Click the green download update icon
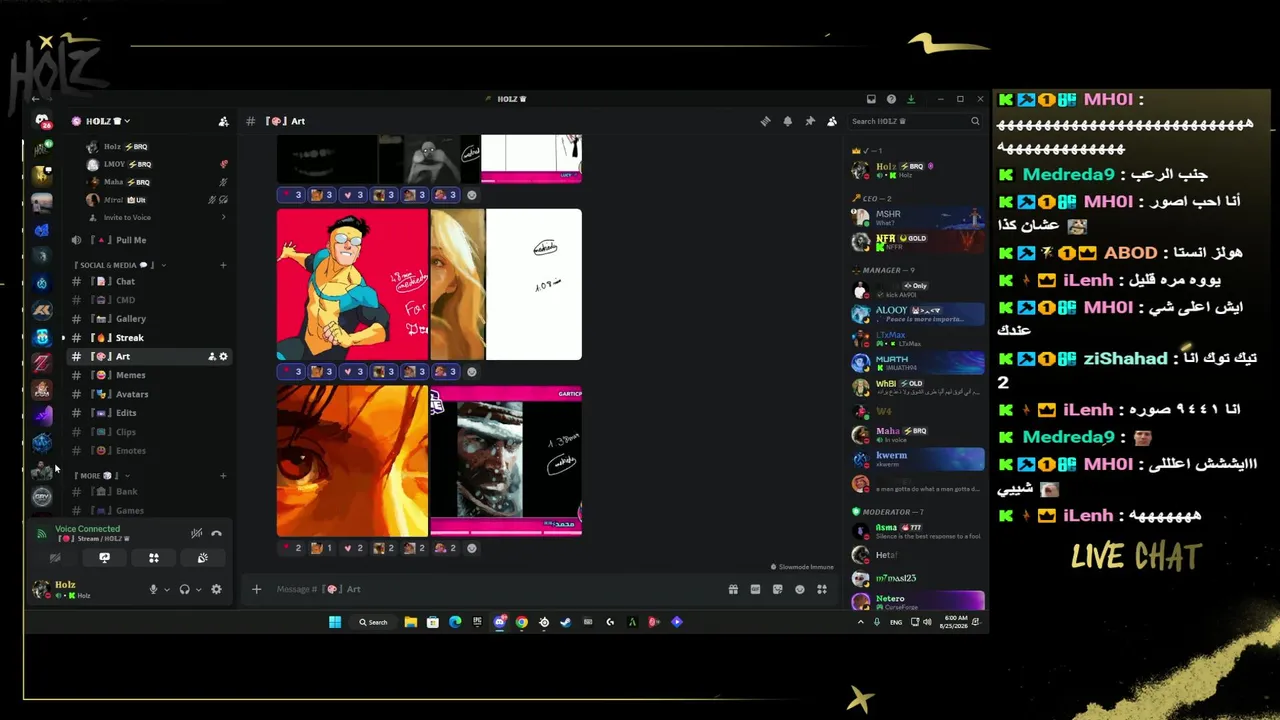Viewport: 1280px width, 720px height. click(911, 99)
